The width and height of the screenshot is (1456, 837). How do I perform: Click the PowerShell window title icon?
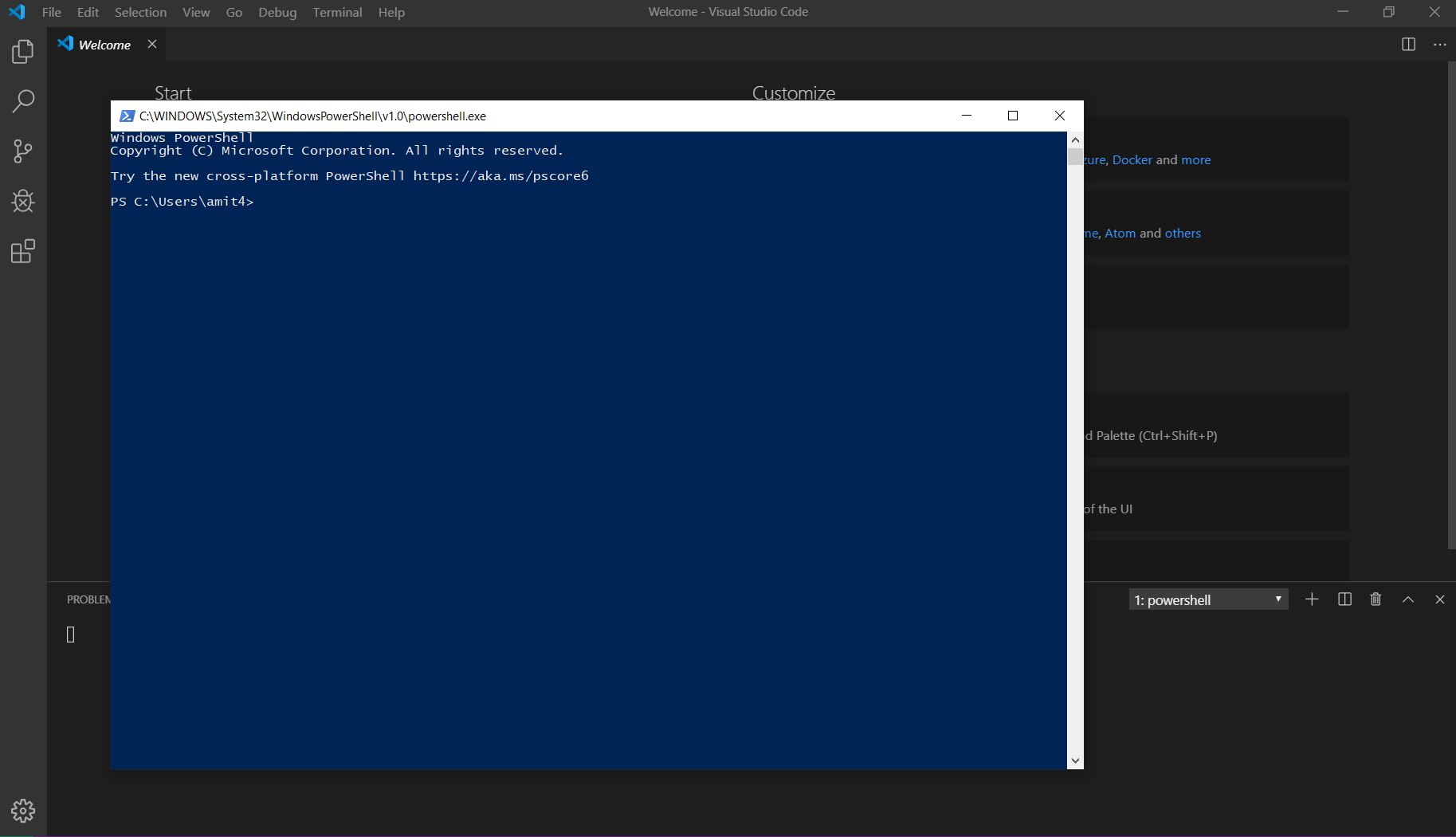[x=126, y=116]
